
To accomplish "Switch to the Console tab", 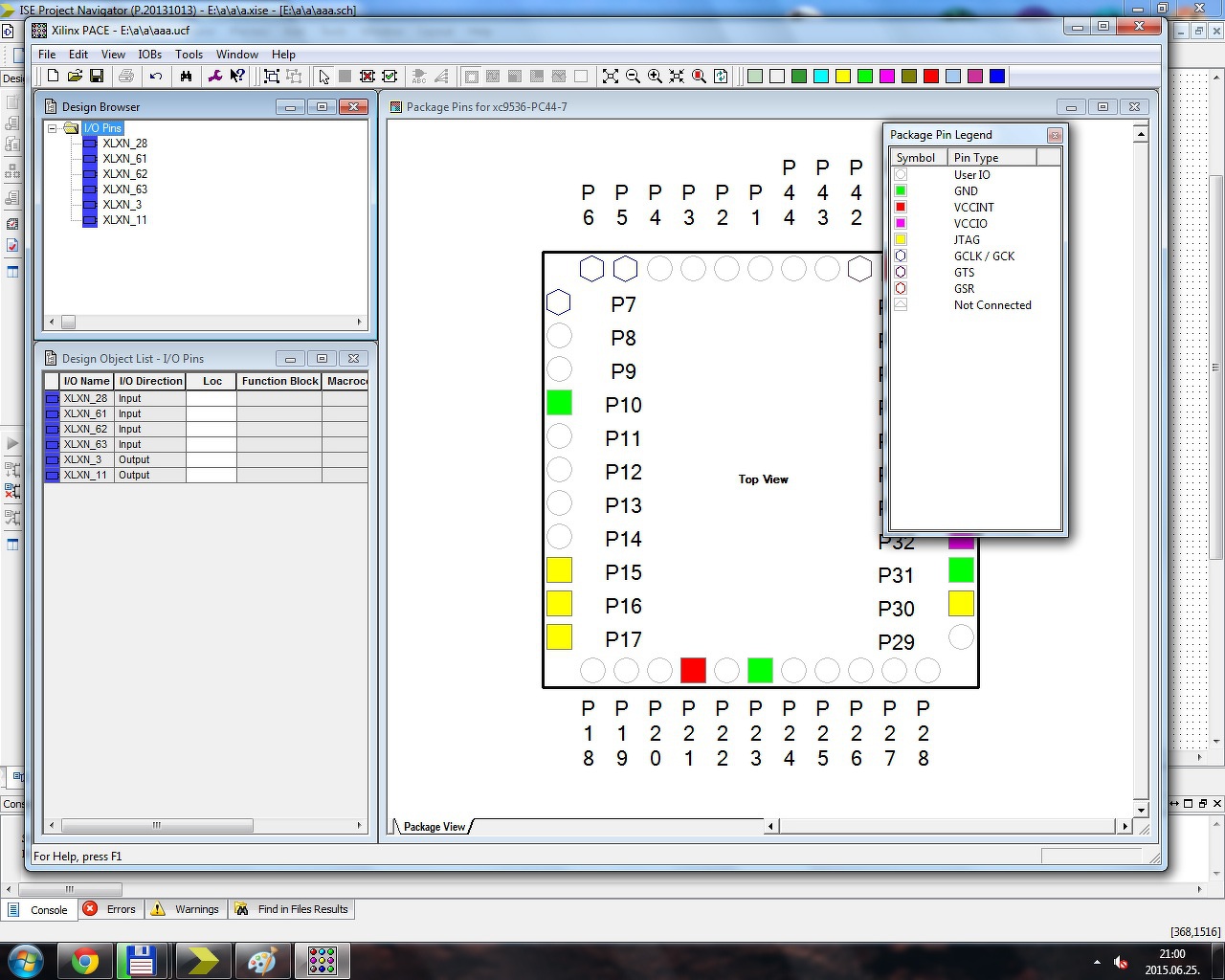I will coord(40,909).
